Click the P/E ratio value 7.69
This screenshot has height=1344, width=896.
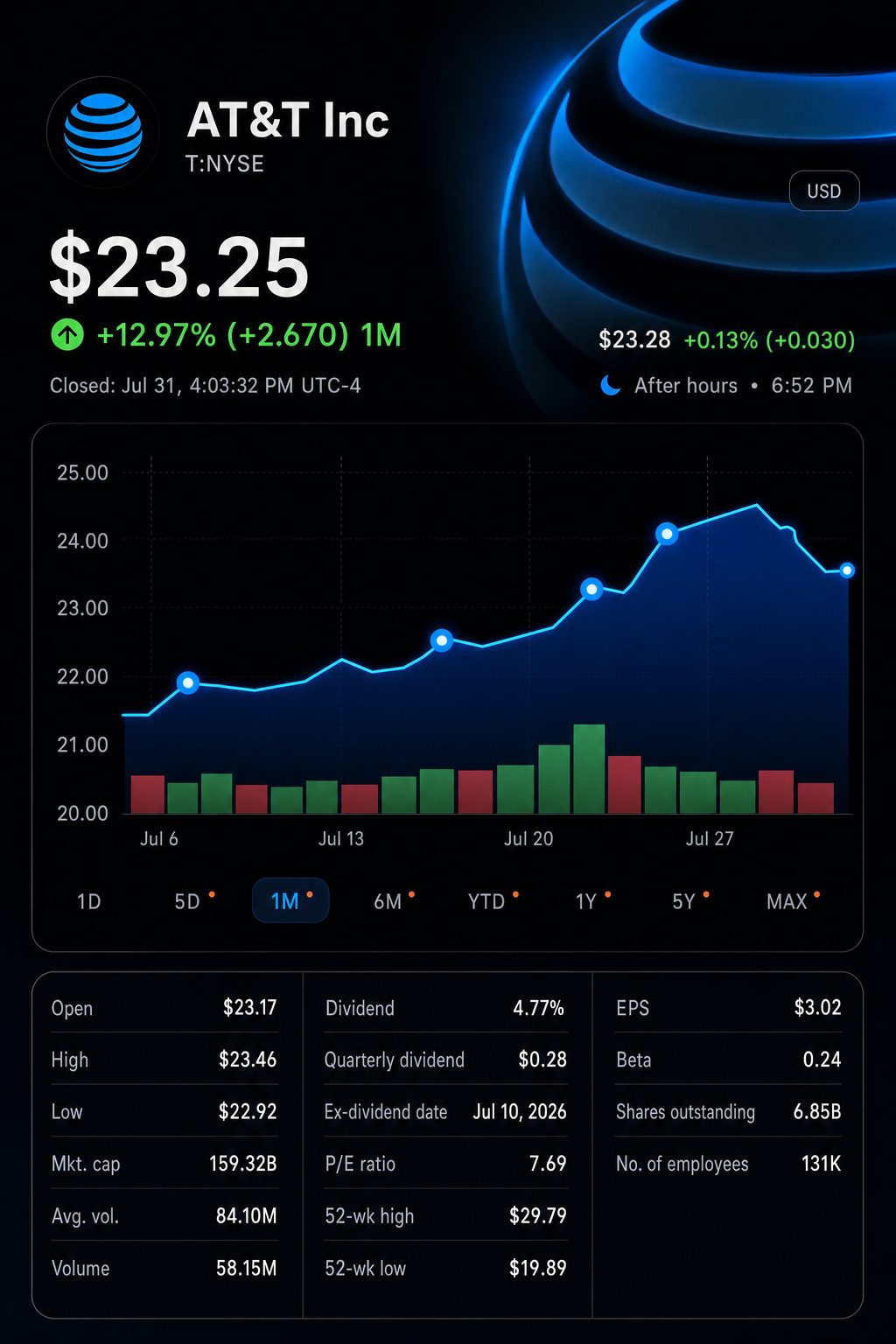click(548, 1164)
